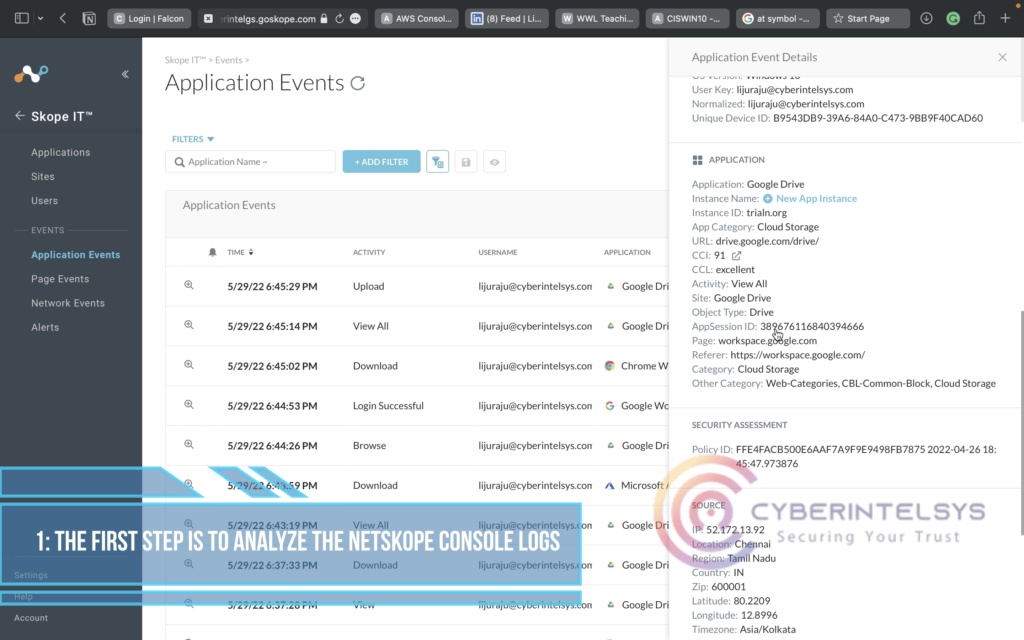Viewport: 1024px width, 640px height.
Task: Switch to the LinkedIn Feed tab
Action: click(x=507, y=18)
